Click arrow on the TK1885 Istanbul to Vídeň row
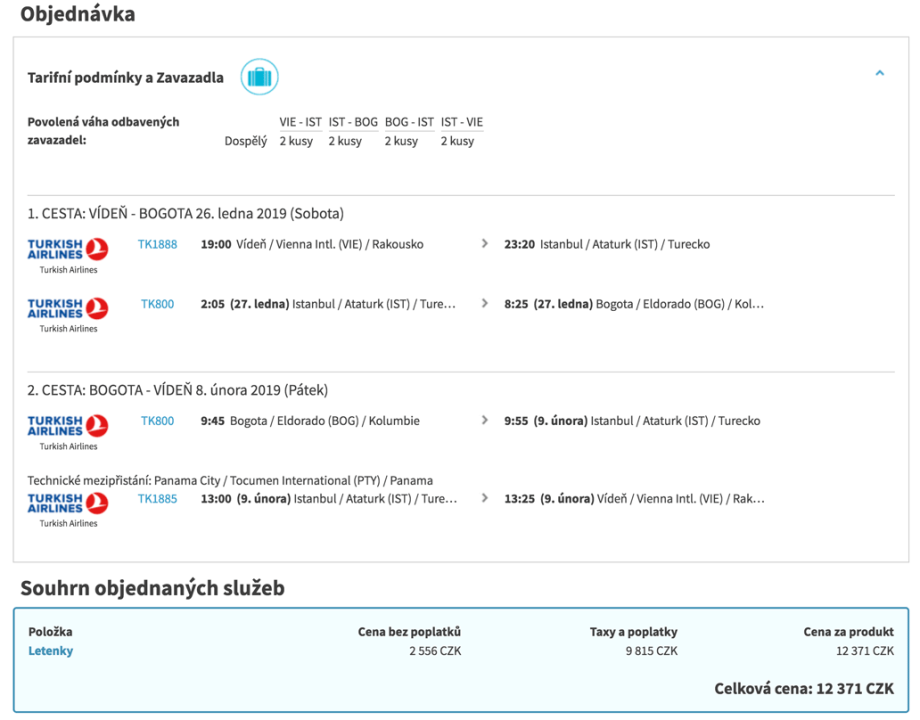The image size is (920, 720). (485, 498)
